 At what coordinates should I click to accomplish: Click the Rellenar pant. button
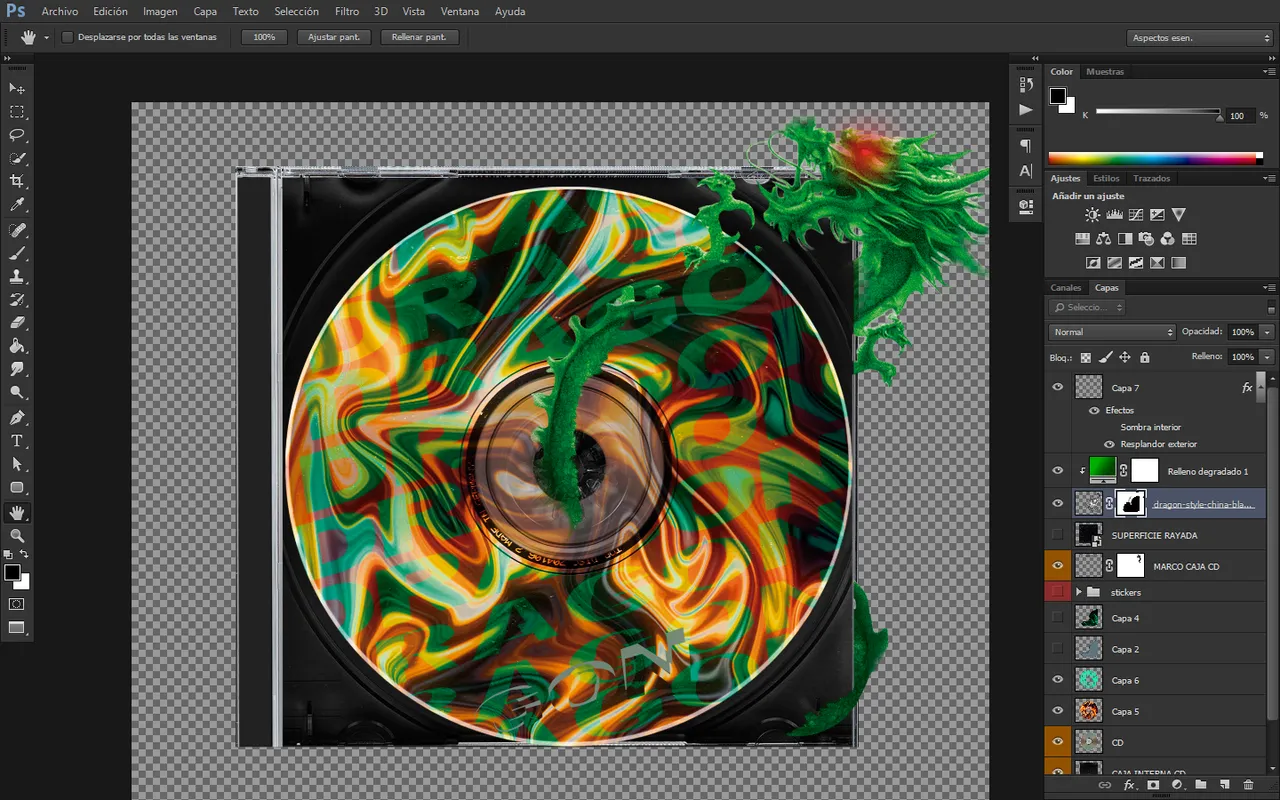pos(420,37)
